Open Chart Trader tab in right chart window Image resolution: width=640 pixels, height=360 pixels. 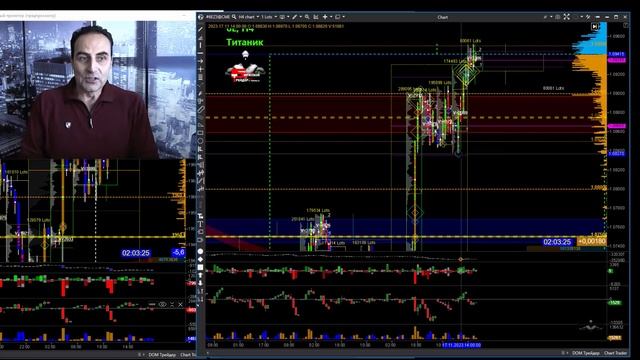coord(615,353)
